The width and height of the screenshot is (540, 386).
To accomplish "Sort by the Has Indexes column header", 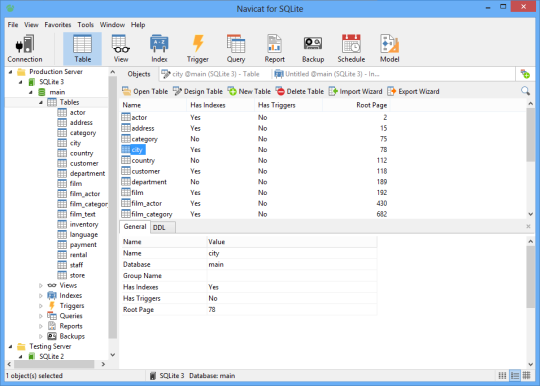I will coord(220,105).
